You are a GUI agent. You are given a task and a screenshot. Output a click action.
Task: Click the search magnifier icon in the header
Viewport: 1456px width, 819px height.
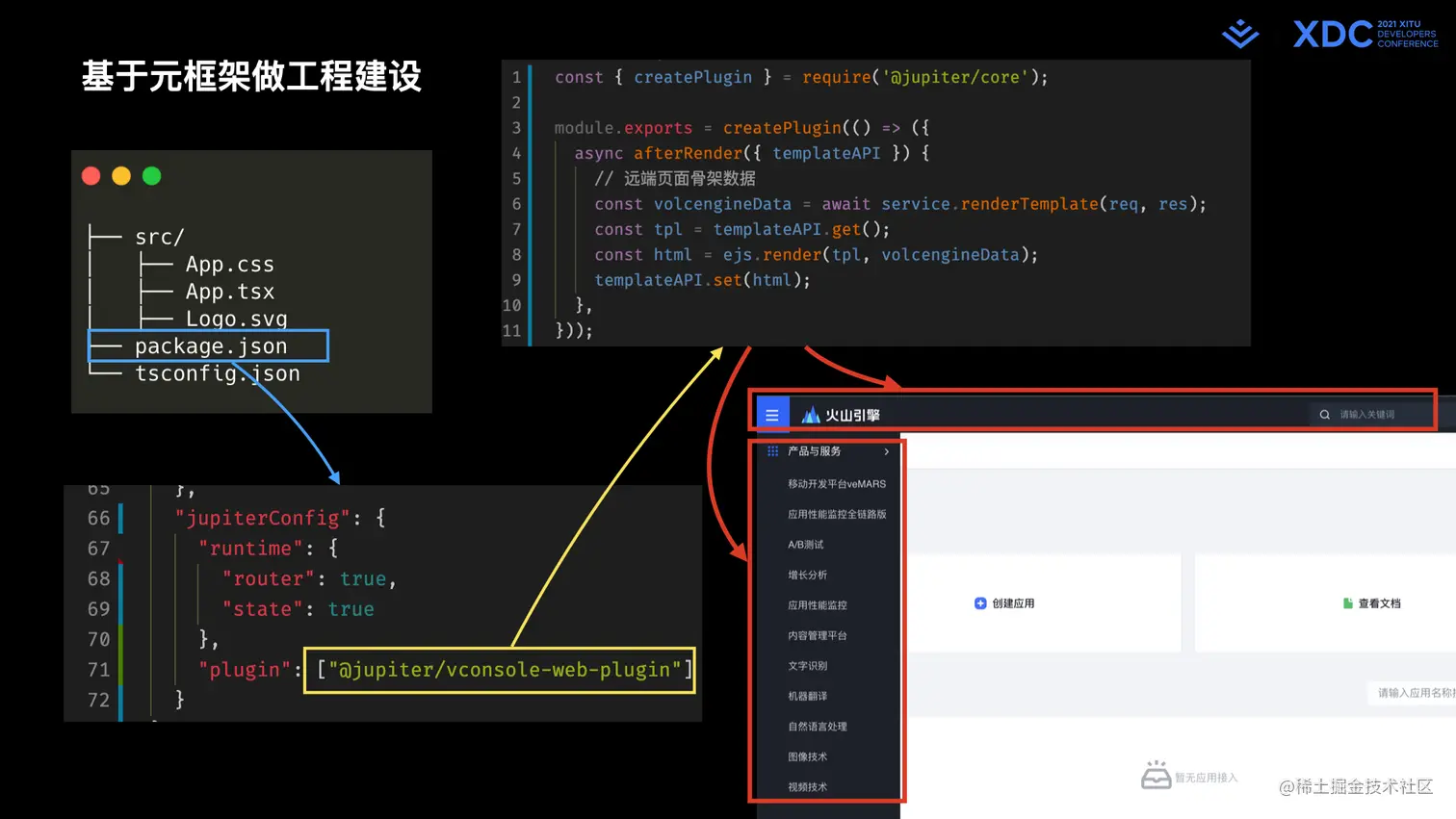click(x=1325, y=415)
